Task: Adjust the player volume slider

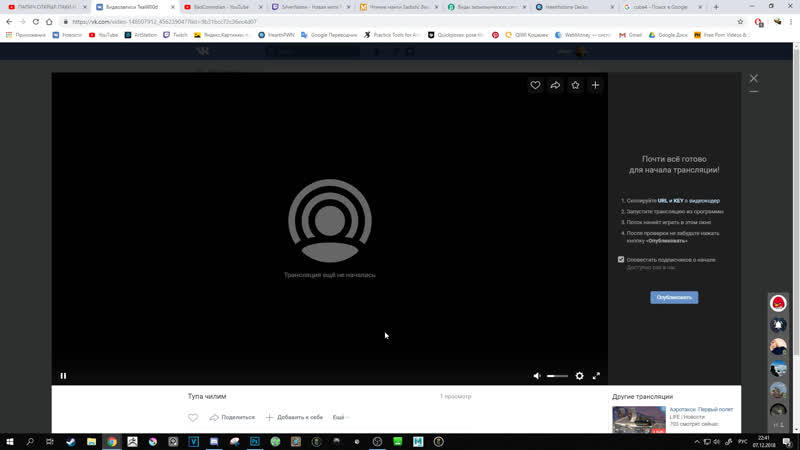Action: click(x=557, y=376)
